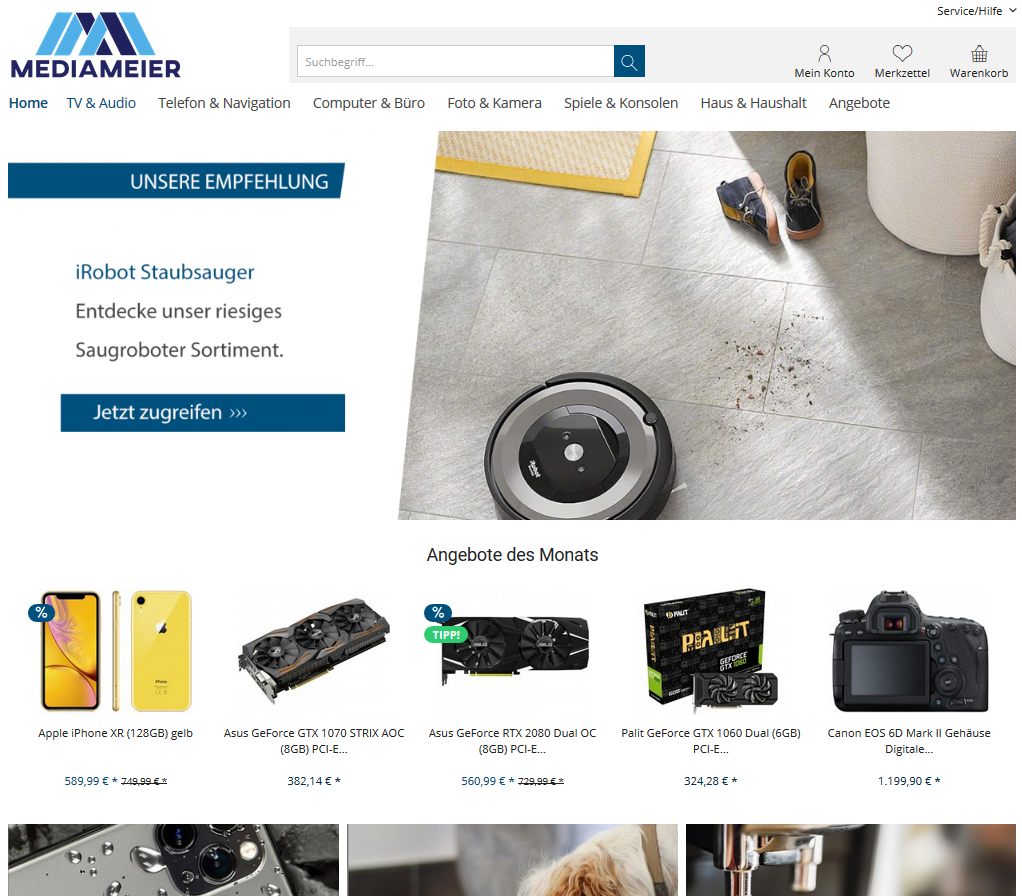Click the Mein Konto label
Image resolution: width=1022 pixels, height=896 pixels.
(824, 73)
